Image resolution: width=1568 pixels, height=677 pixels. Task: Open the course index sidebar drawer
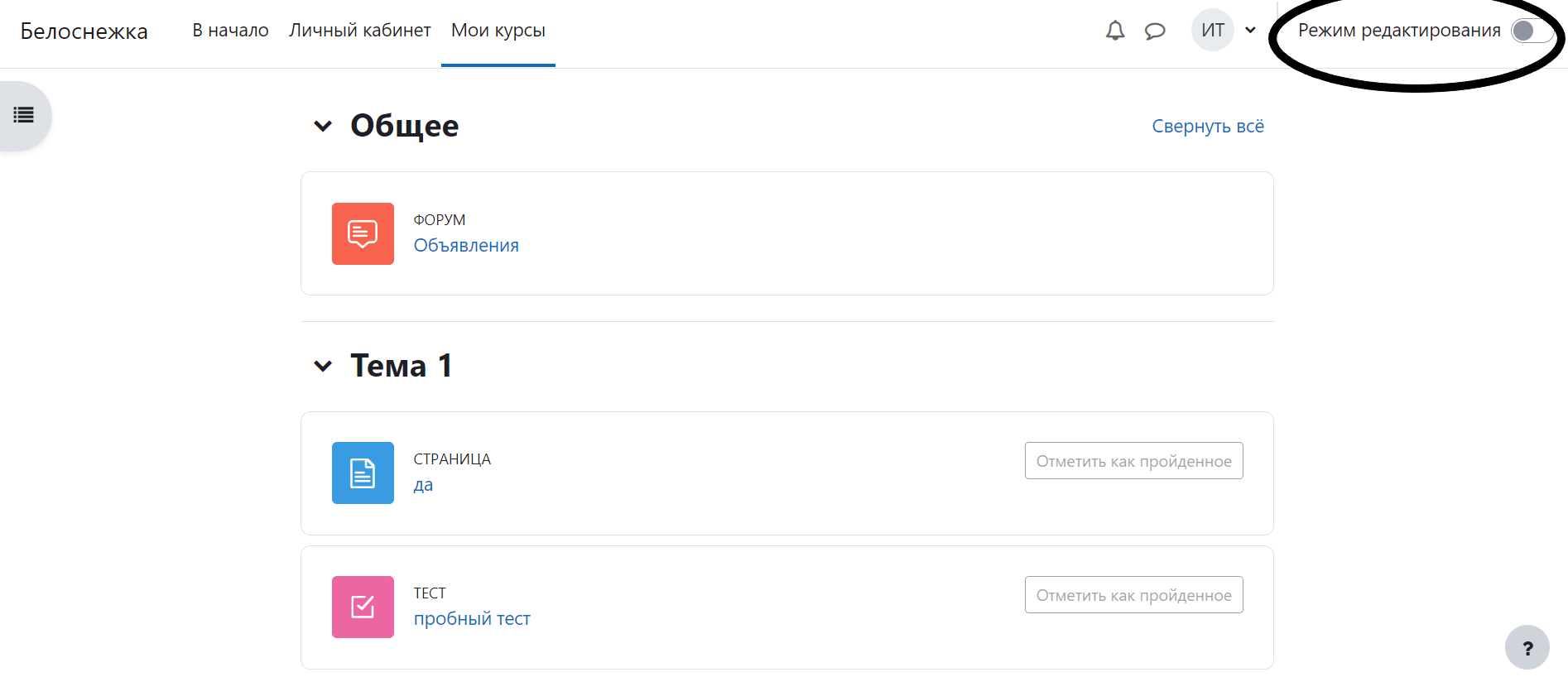click(24, 116)
